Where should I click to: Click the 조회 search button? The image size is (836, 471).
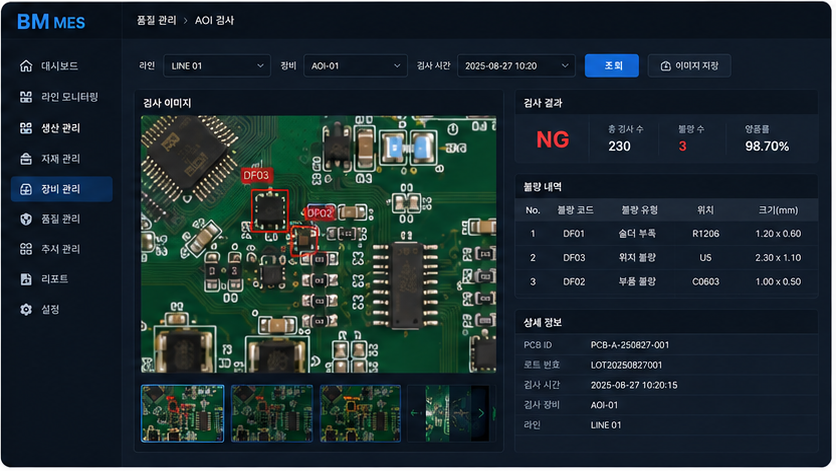tap(612, 66)
